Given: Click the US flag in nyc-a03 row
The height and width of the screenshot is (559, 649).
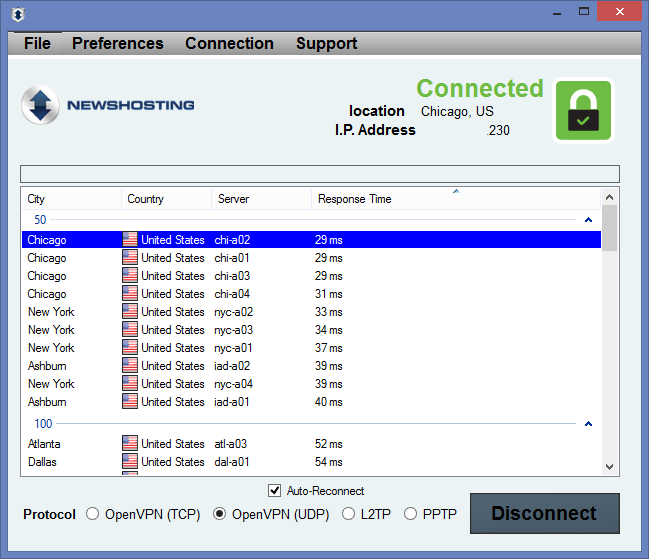Looking at the screenshot, I should coord(130,329).
